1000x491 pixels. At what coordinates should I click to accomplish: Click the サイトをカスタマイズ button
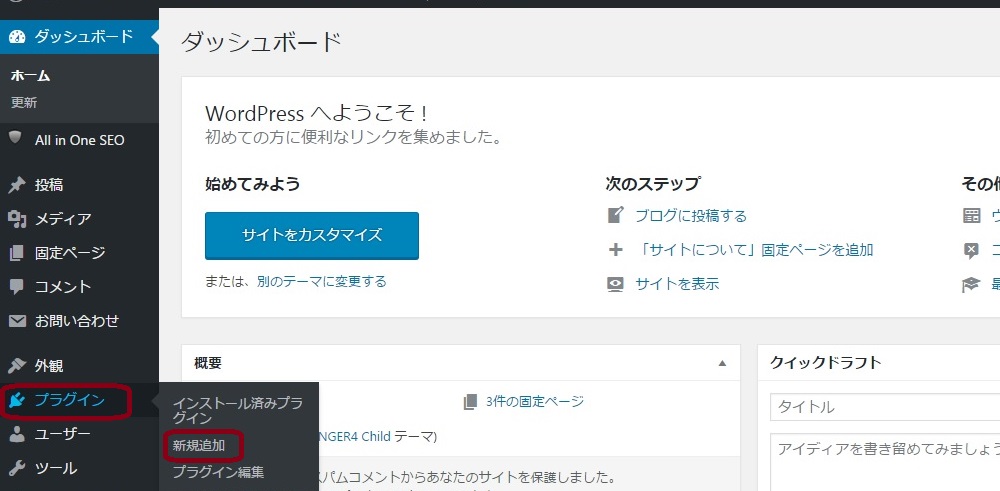point(312,235)
